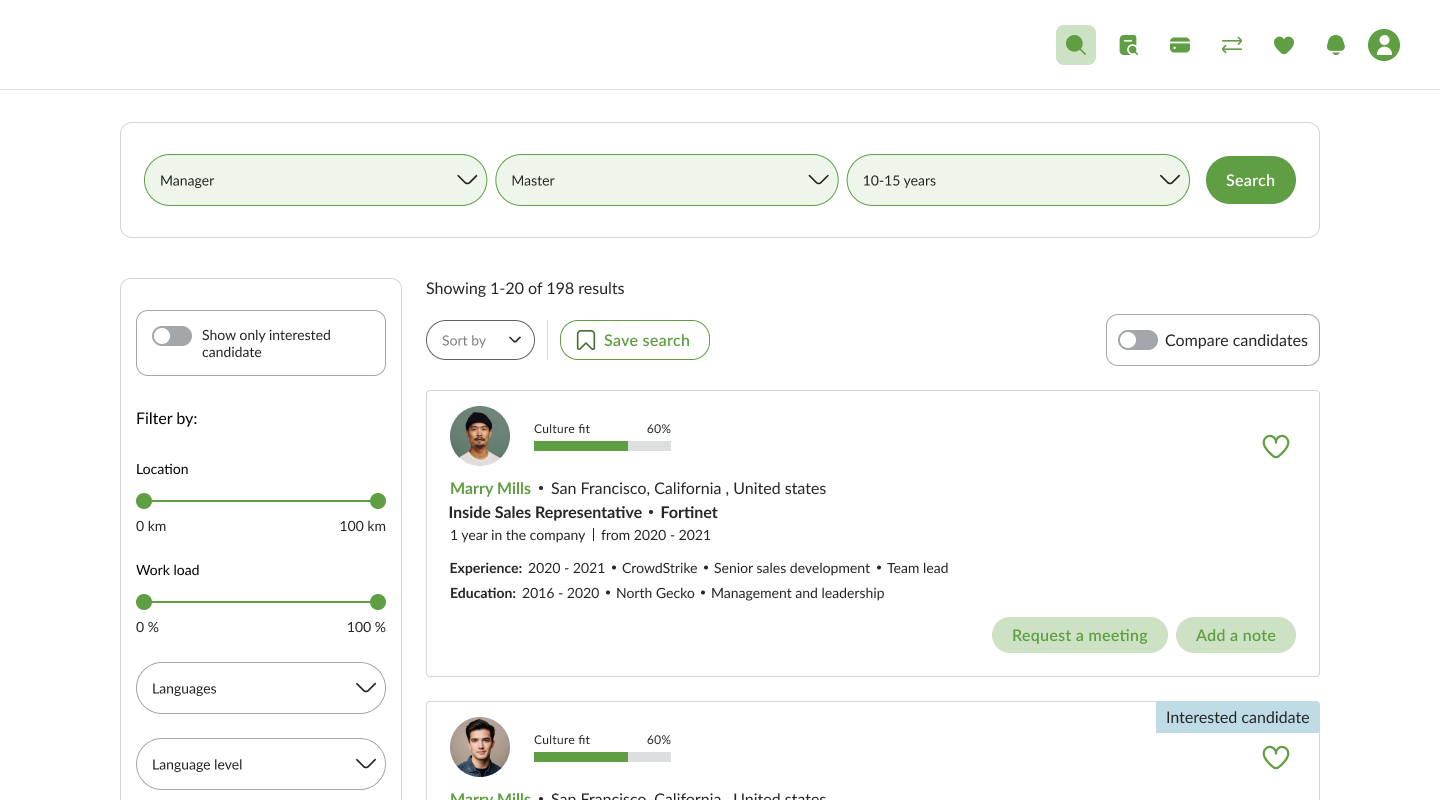Screen dimensions: 1440x800
Task: Enable the Compare candidates toggle
Action: (x=1138, y=340)
